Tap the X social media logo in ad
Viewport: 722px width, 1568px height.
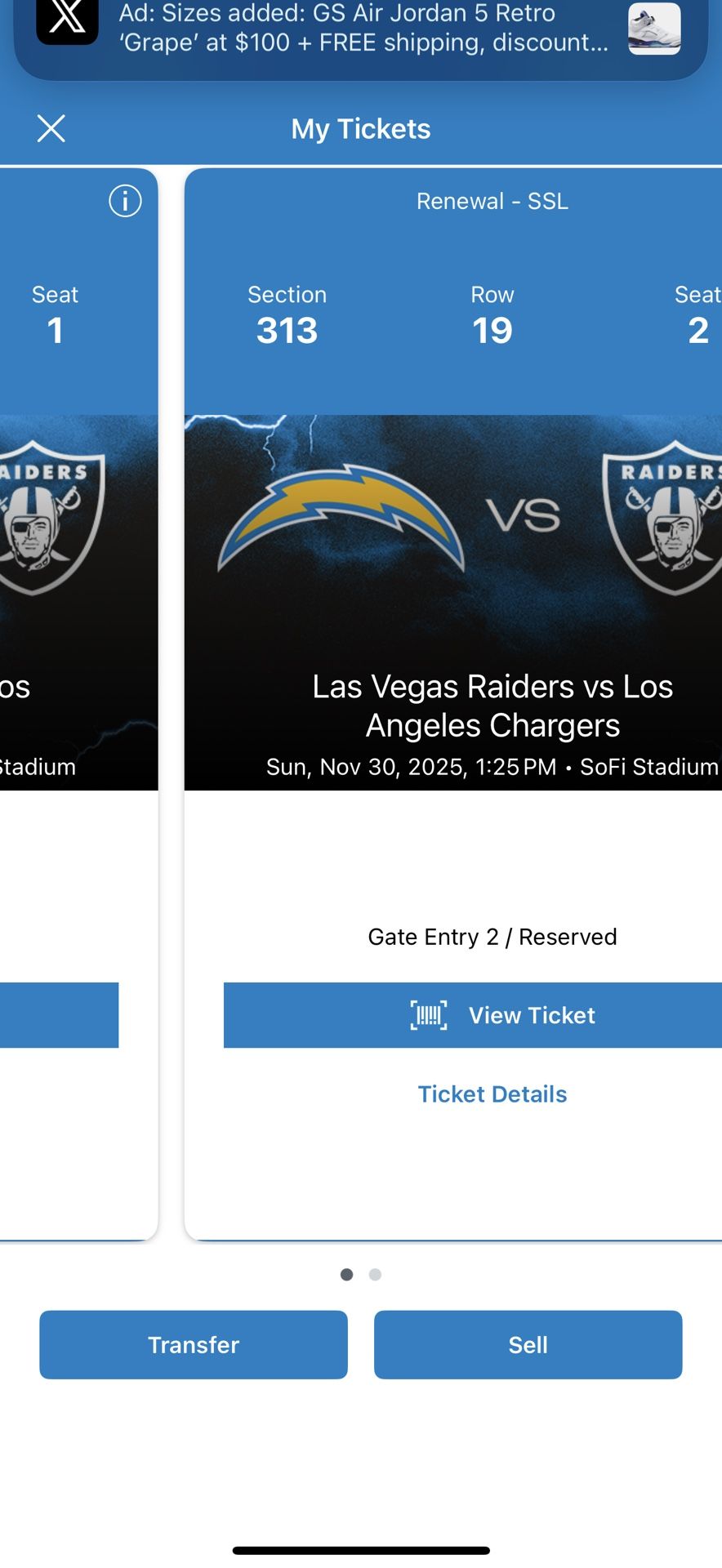coord(67,23)
